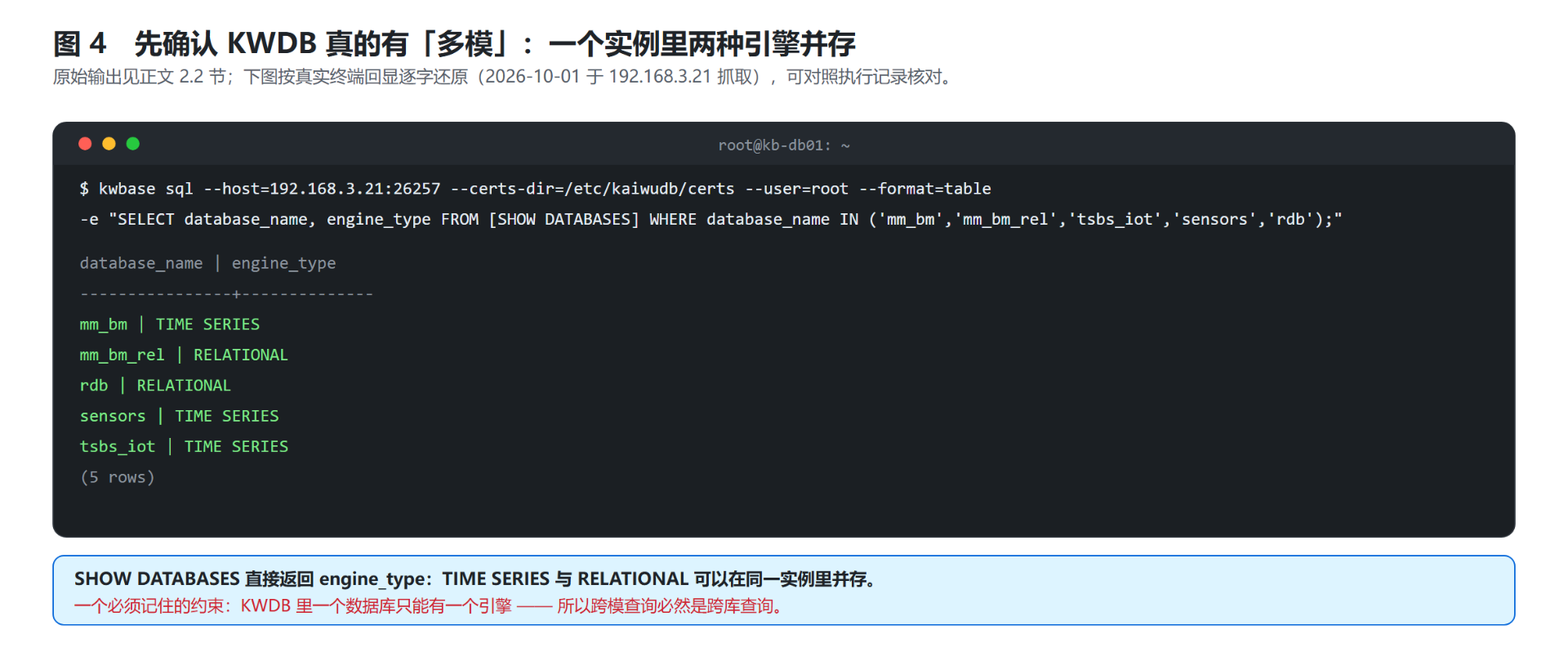Click the tsbs_iot TIME SERIES row

[184, 447]
